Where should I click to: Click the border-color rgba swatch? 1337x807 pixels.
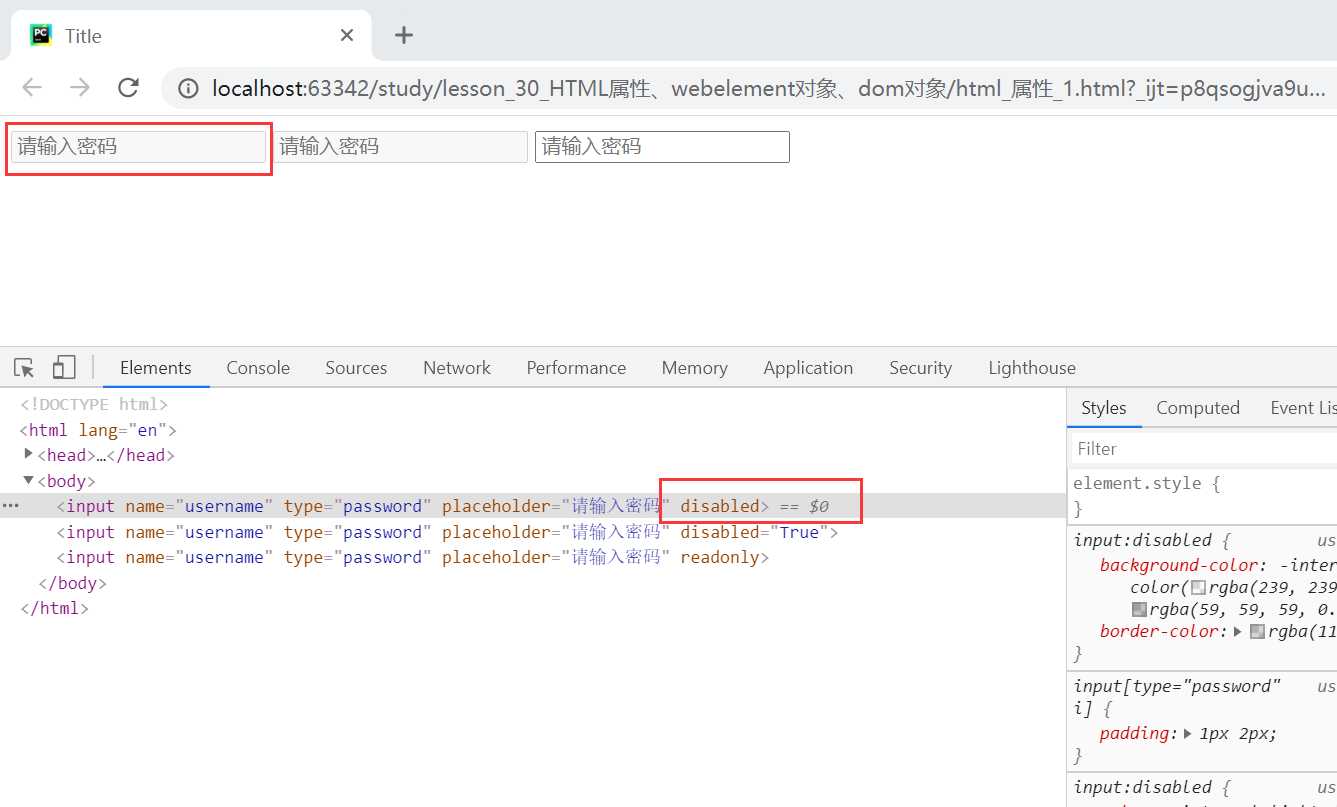click(1257, 632)
